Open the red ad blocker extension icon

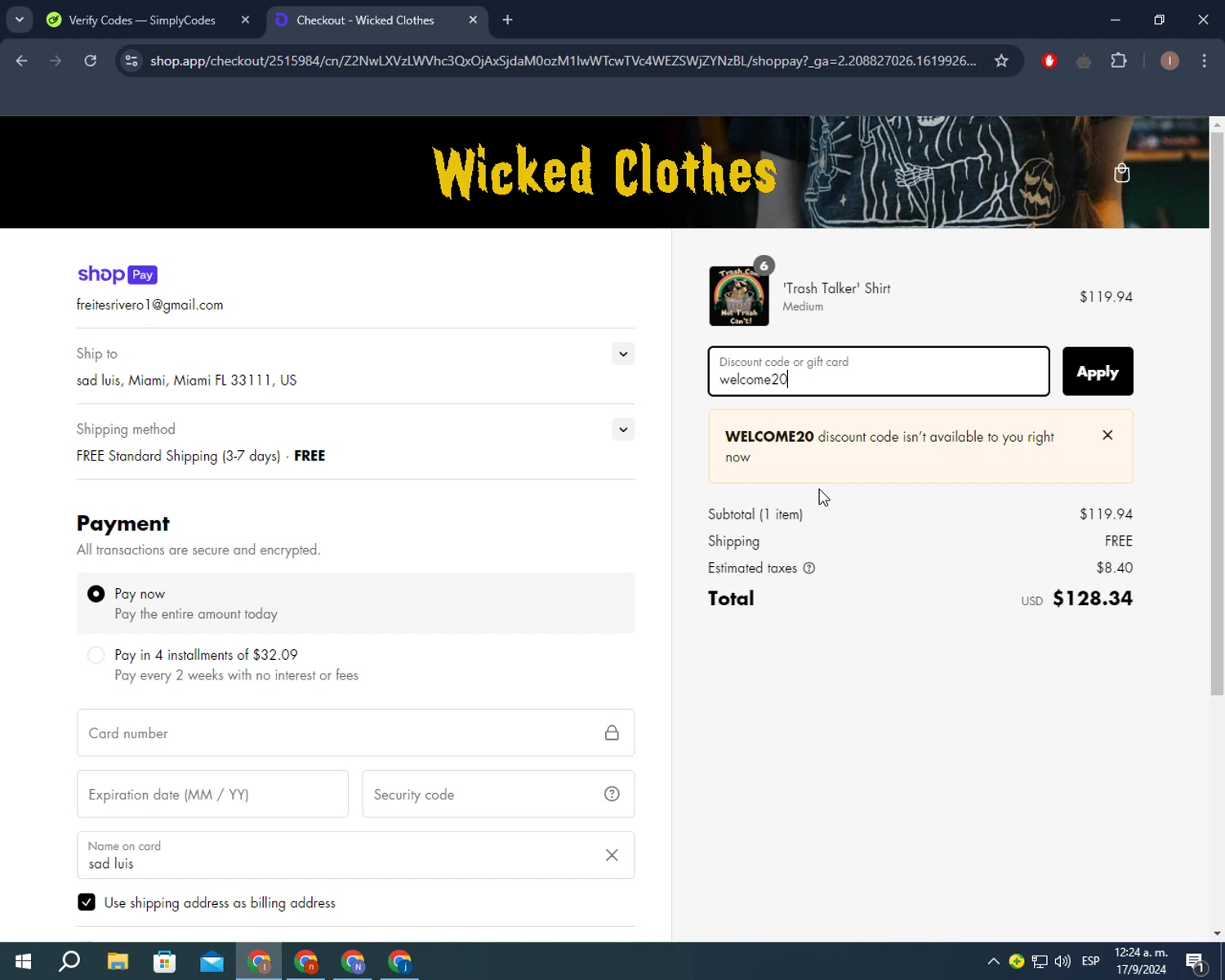pyautogui.click(x=1049, y=60)
